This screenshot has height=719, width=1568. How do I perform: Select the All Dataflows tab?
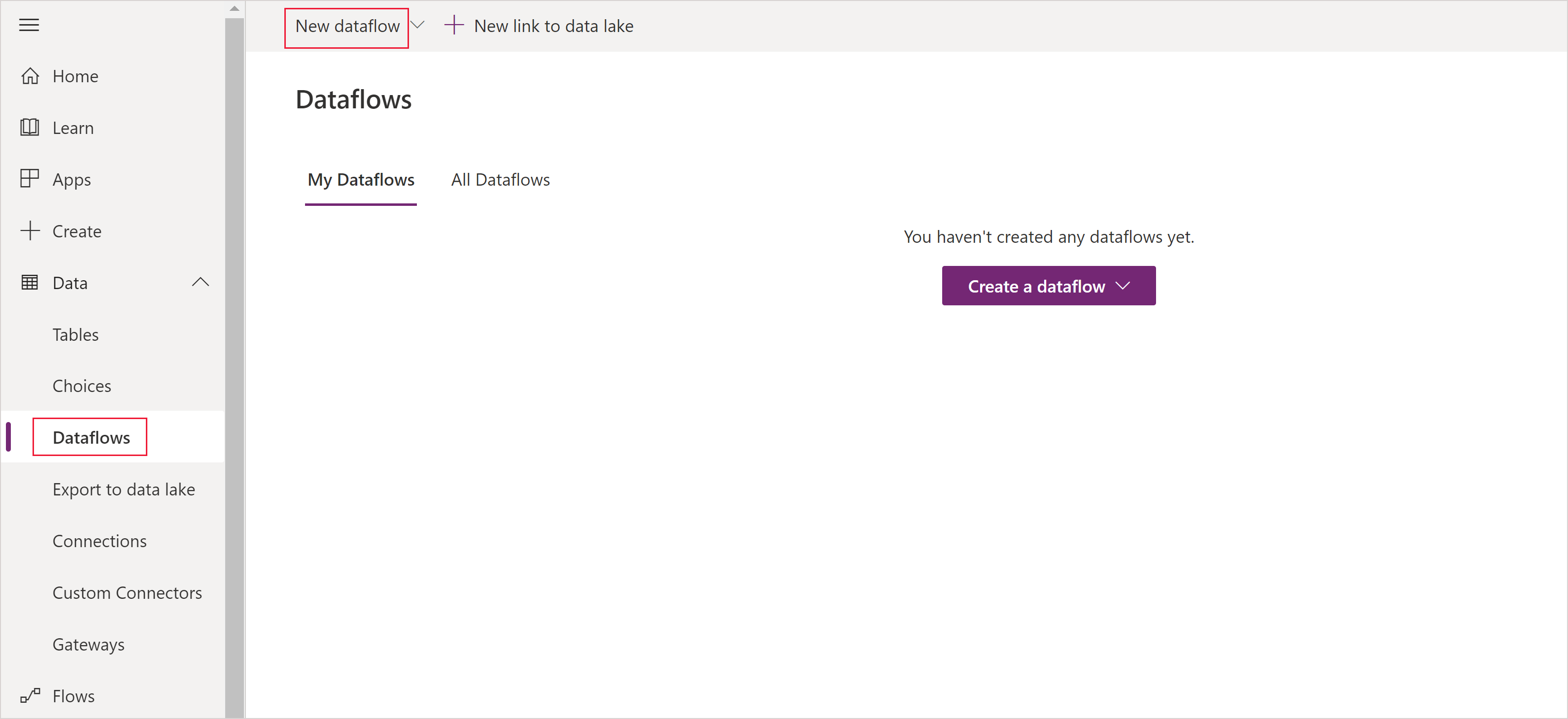tap(500, 179)
